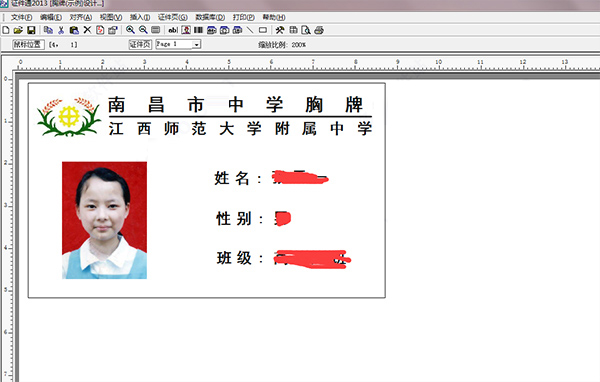Open the 帮助(H) menu

click(x=274, y=17)
